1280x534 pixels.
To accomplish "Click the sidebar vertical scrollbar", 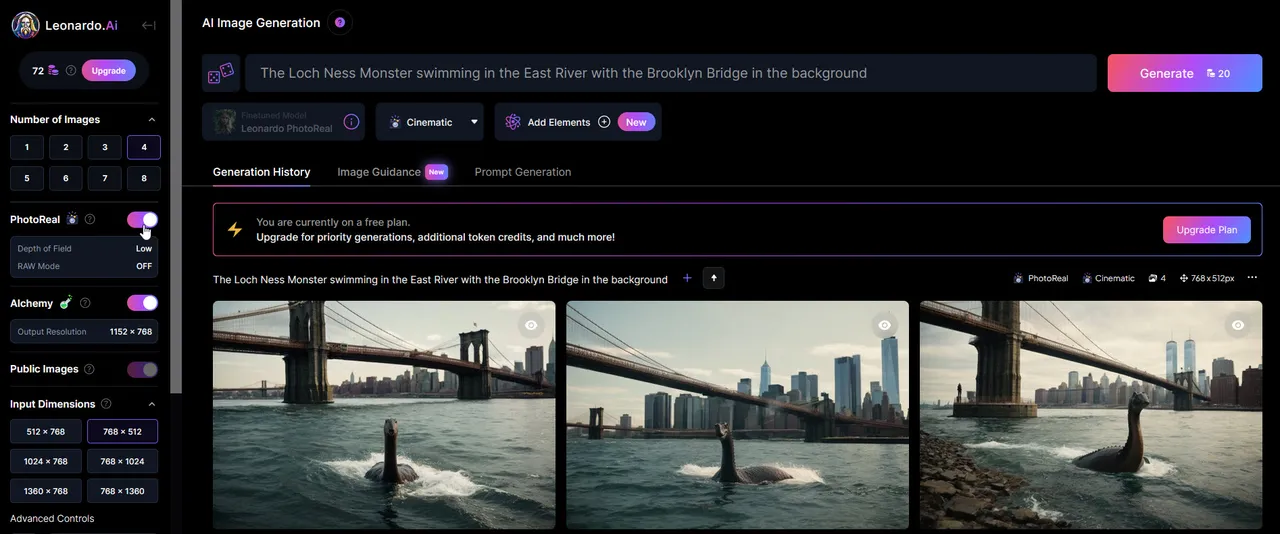I will (176, 196).
